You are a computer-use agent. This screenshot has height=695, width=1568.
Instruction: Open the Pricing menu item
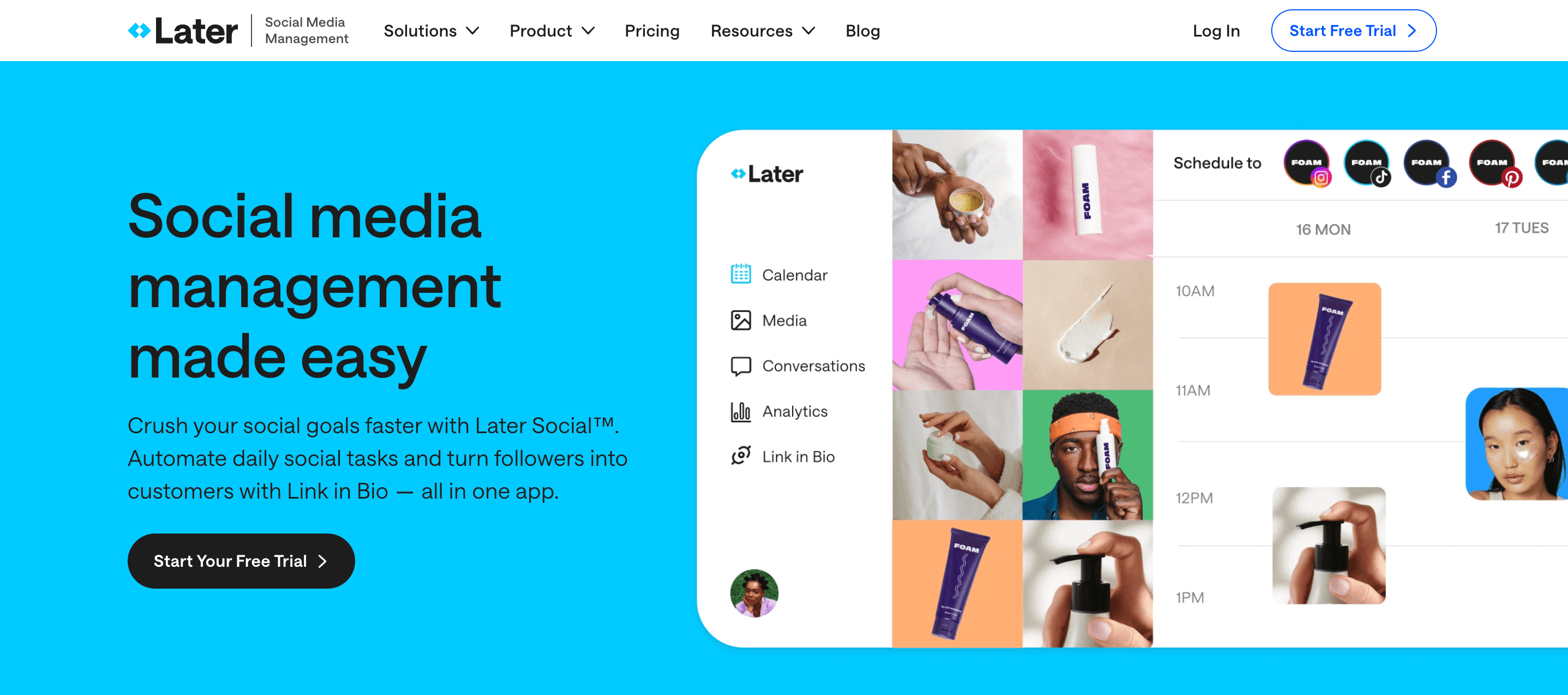tap(651, 30)
